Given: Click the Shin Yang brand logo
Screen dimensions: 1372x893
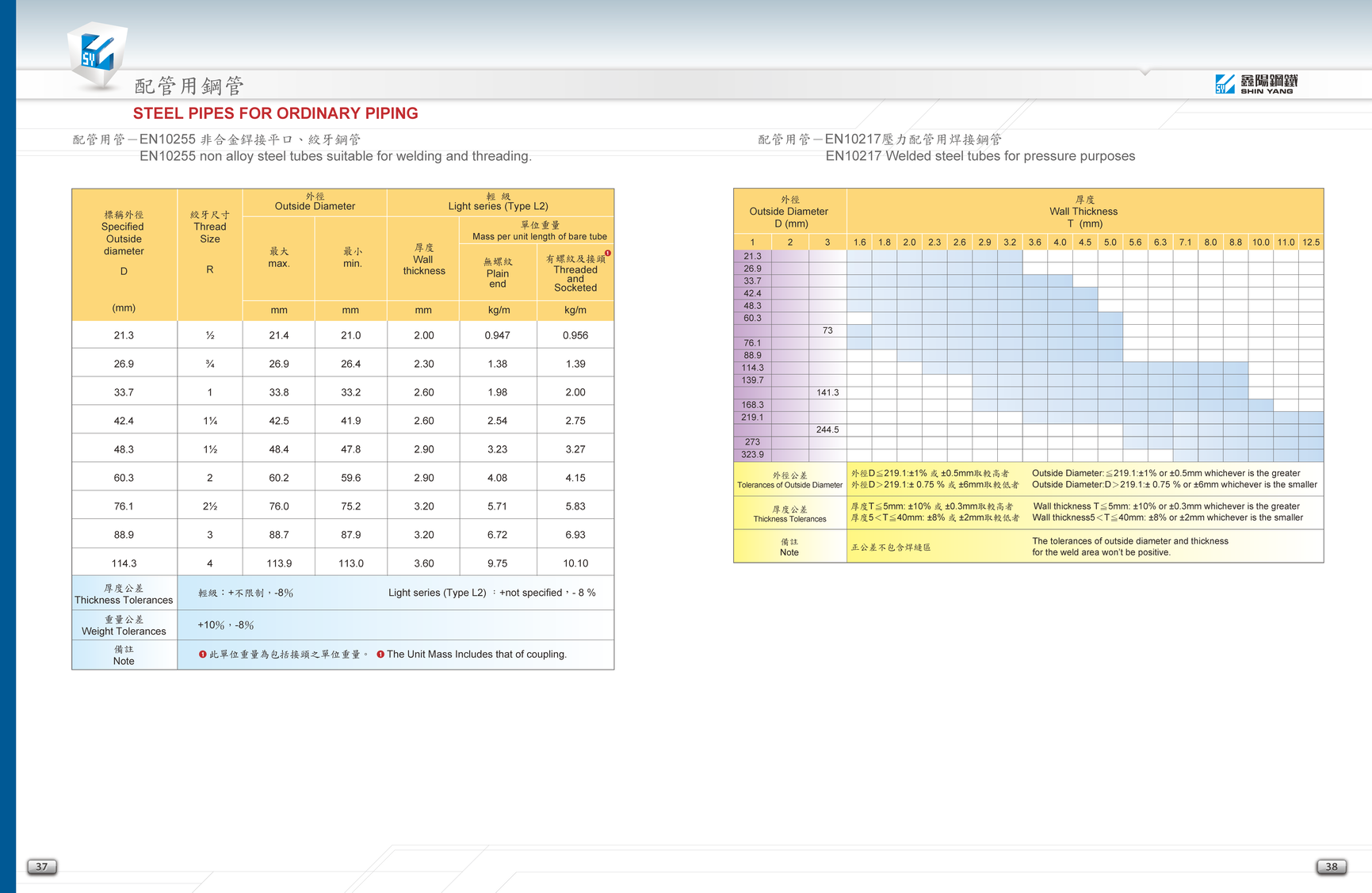Looking at the screenshot, I should click(1256, 84).
